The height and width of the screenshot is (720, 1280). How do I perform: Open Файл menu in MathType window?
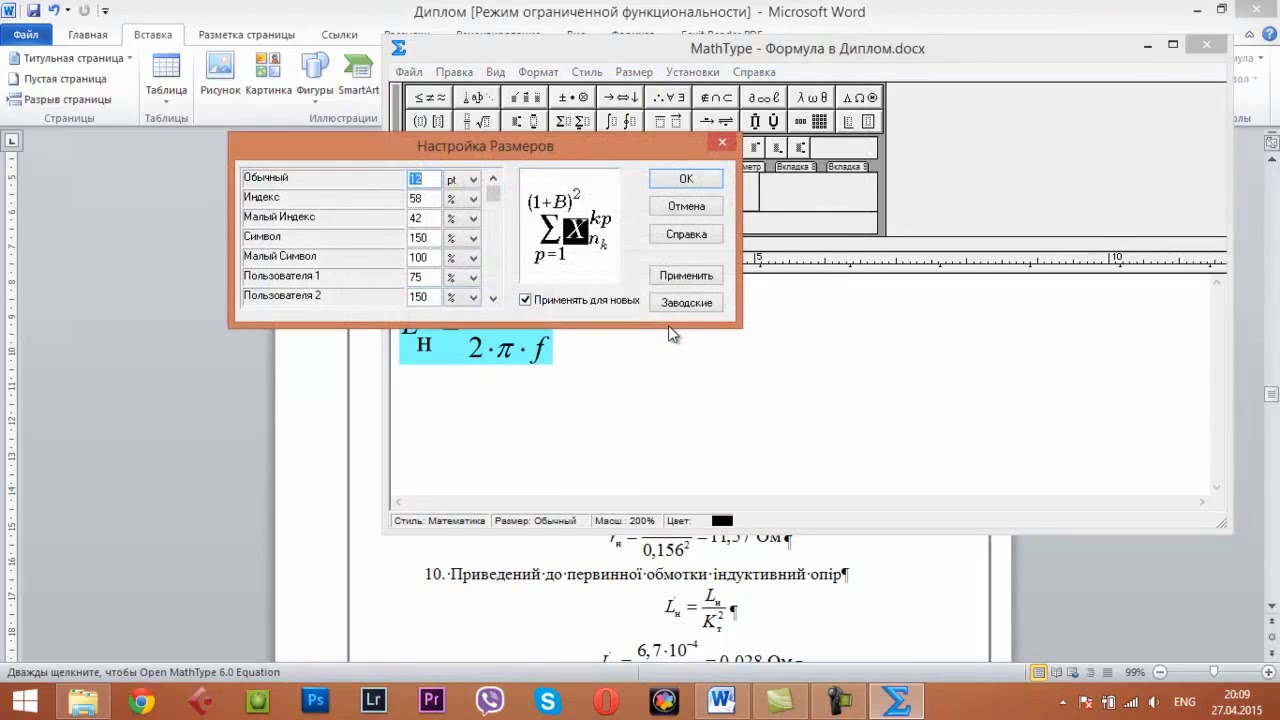click(x=408, y=72)
